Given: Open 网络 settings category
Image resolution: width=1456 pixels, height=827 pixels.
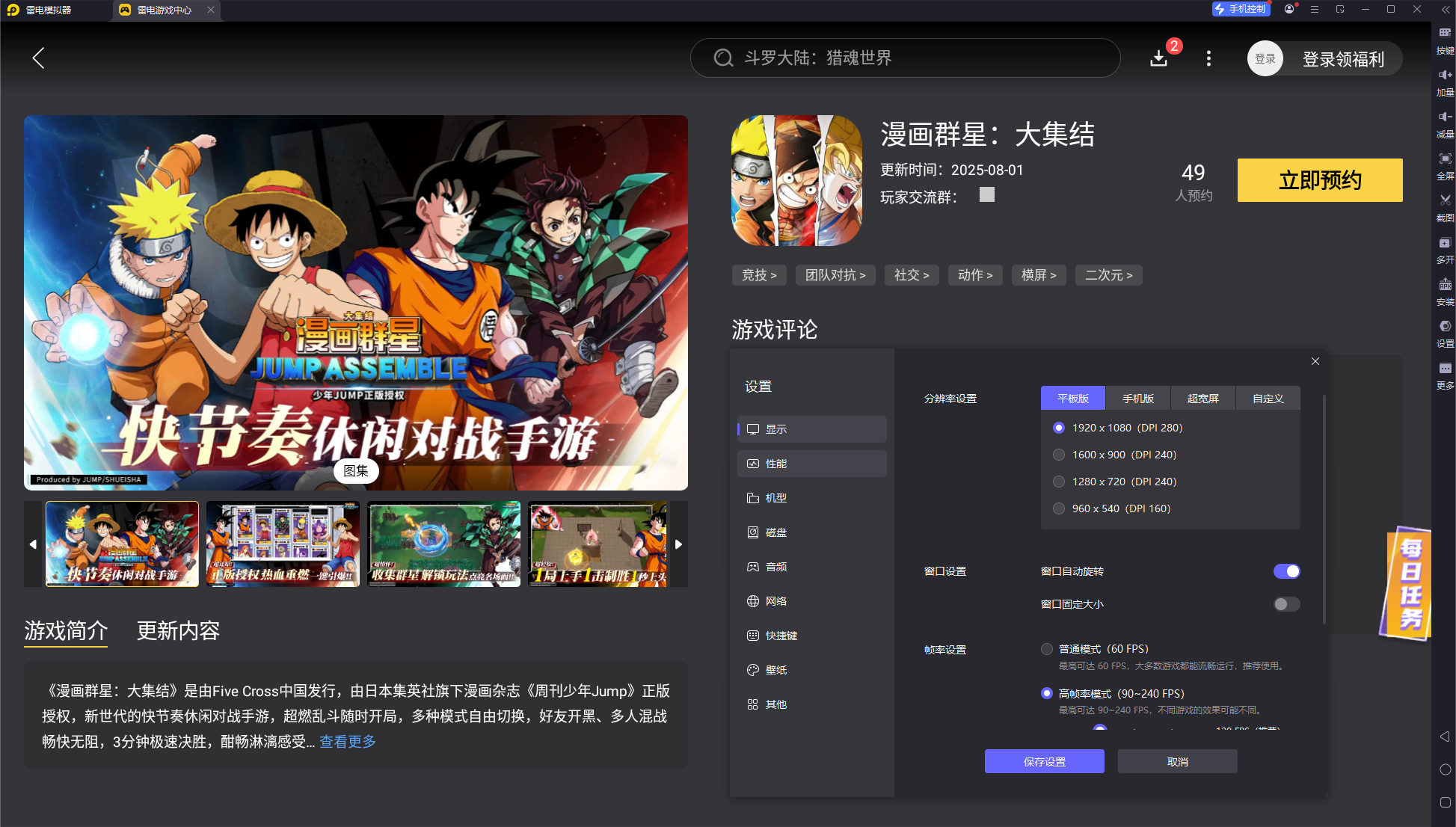Looking at the screenshot, I should point(812,601).
